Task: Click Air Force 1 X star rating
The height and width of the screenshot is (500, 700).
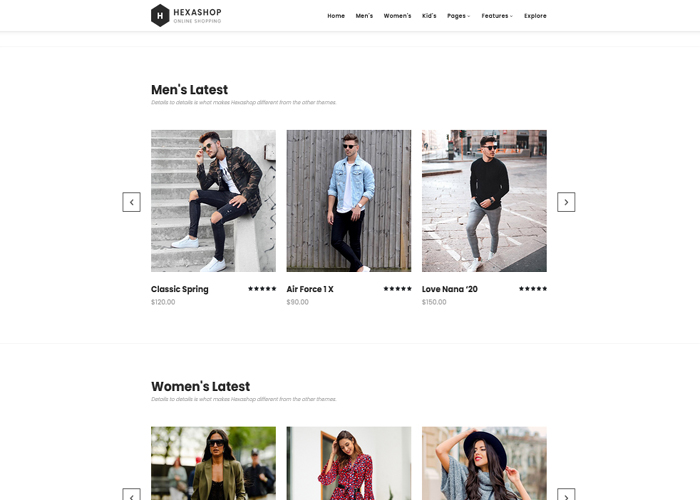Action: (397, 289)
